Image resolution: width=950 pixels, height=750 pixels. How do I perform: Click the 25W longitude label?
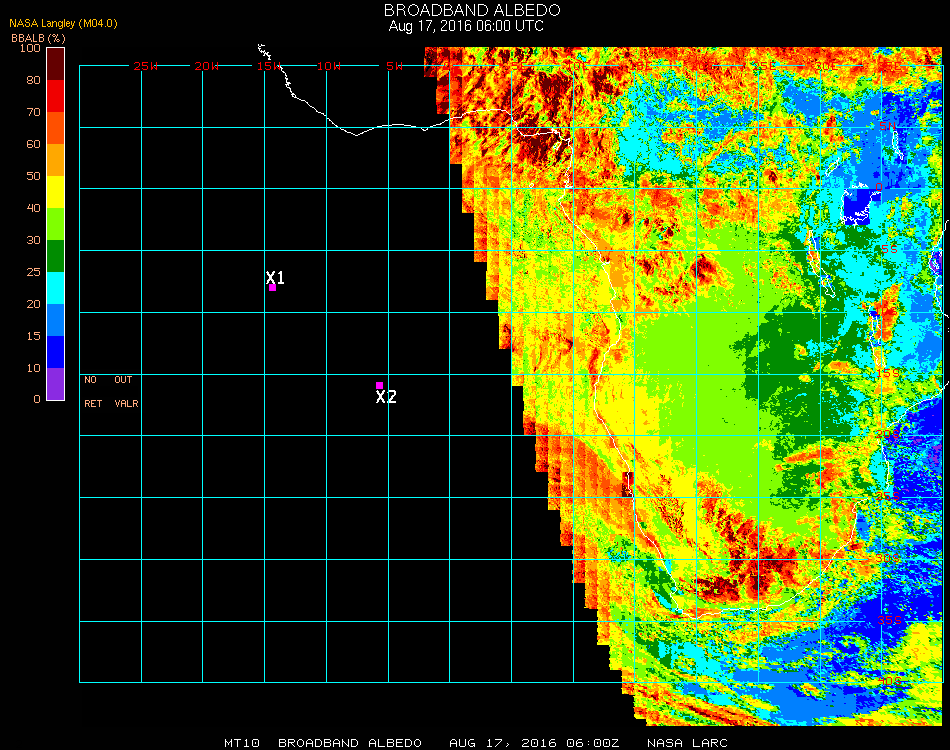click(x=146, y=66)
